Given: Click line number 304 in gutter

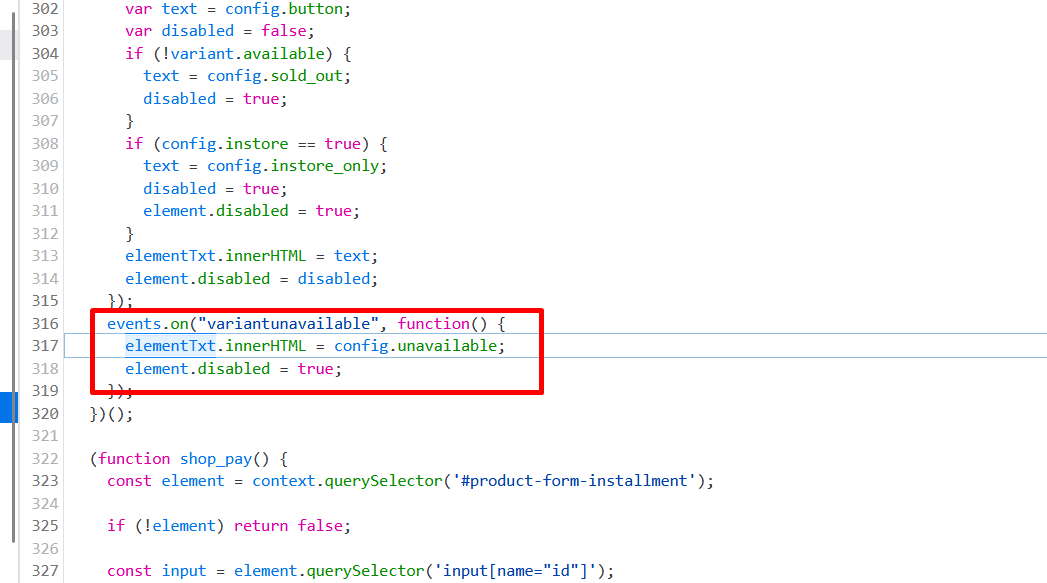Looking at the screenshot, I should click(45, 53).
